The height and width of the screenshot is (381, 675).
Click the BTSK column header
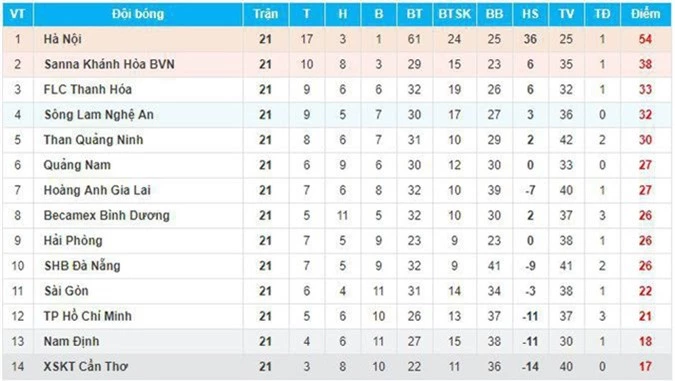pyautogui.click(x=455, y=14)
